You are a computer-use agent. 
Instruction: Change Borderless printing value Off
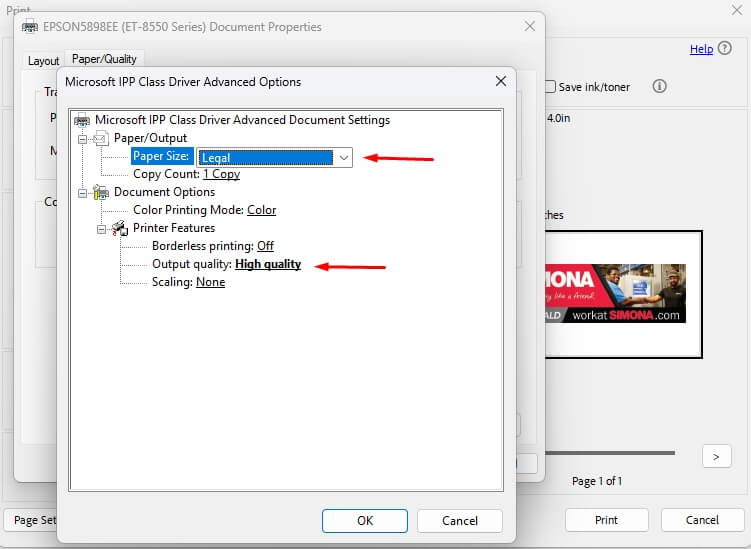click(x=265, y=246)
